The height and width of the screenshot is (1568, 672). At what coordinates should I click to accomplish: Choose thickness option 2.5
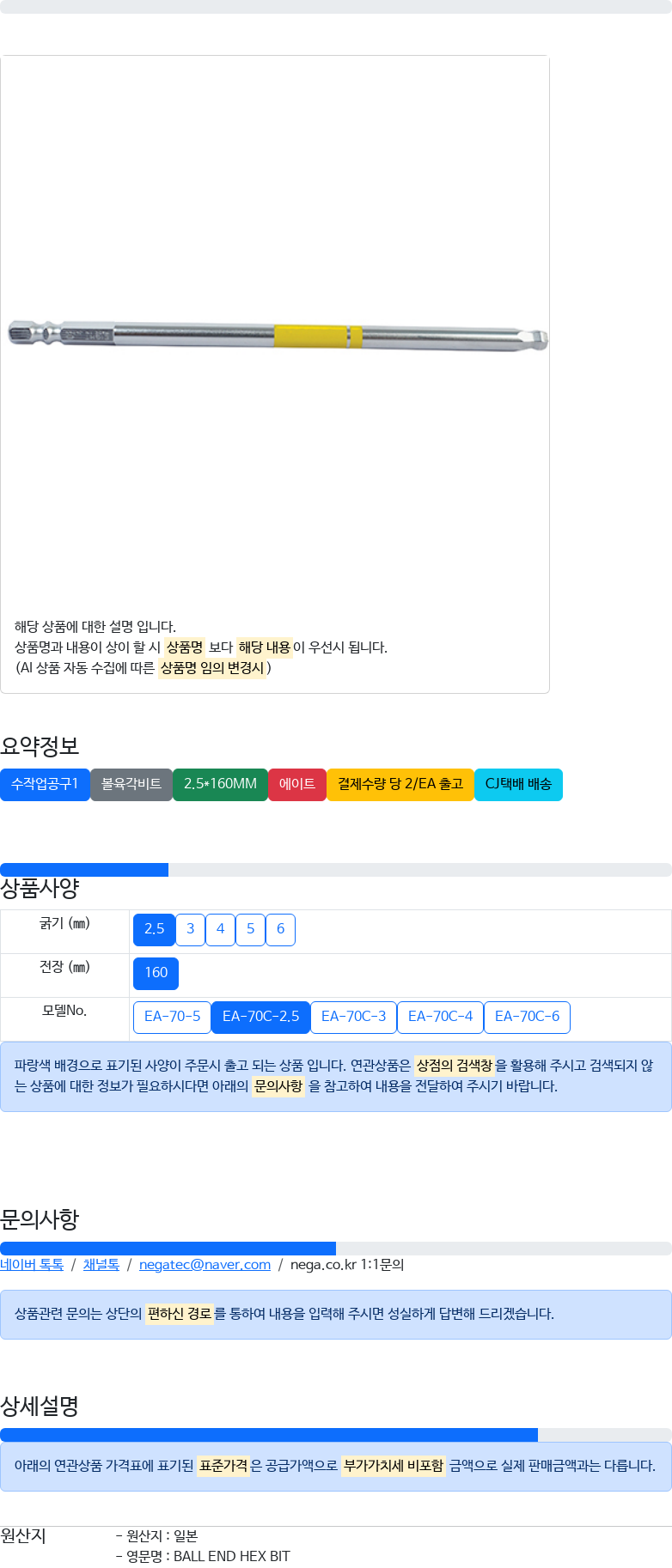[155, 930]
